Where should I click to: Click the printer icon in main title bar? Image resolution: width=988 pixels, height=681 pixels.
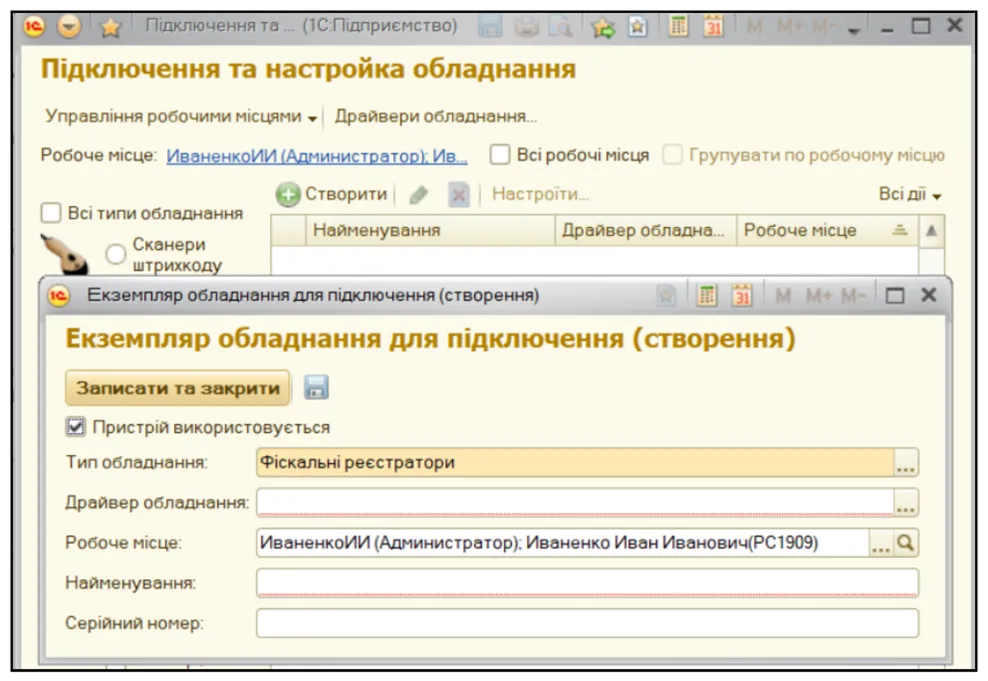pyautogui.click(x=526, y=27)
